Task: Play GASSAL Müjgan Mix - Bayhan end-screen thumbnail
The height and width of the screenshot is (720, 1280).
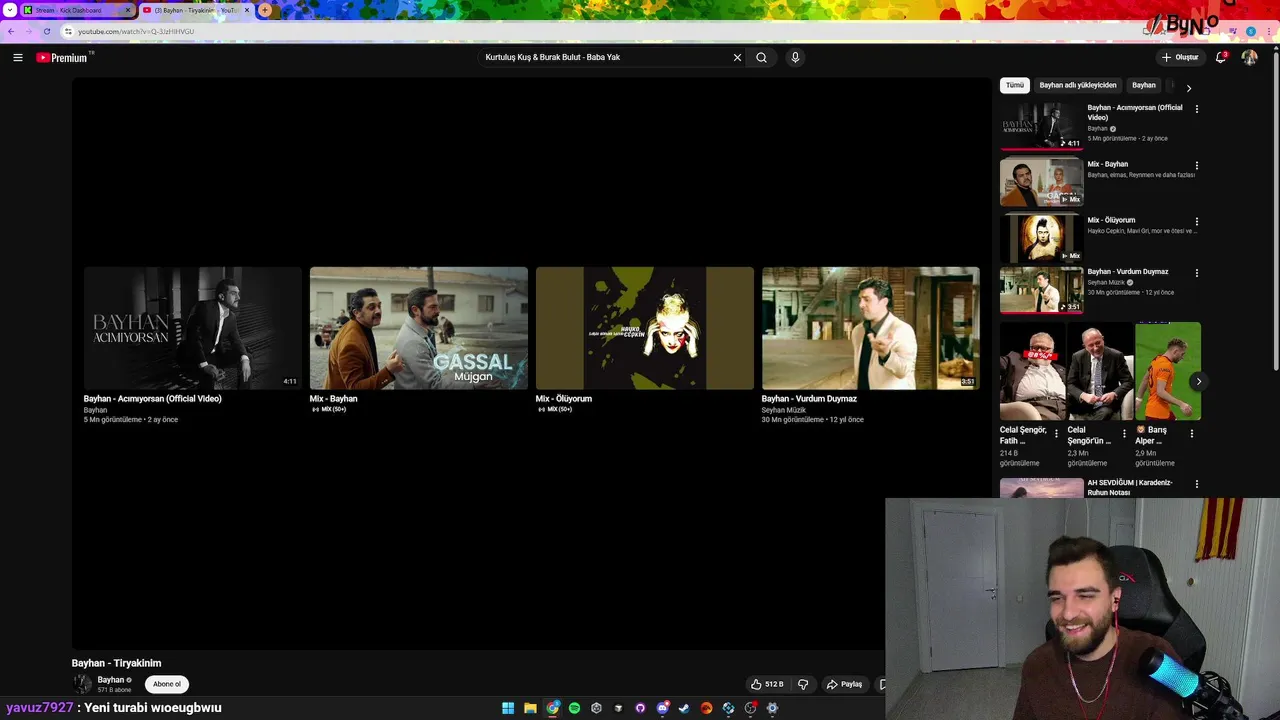Action: pos(419,328)
